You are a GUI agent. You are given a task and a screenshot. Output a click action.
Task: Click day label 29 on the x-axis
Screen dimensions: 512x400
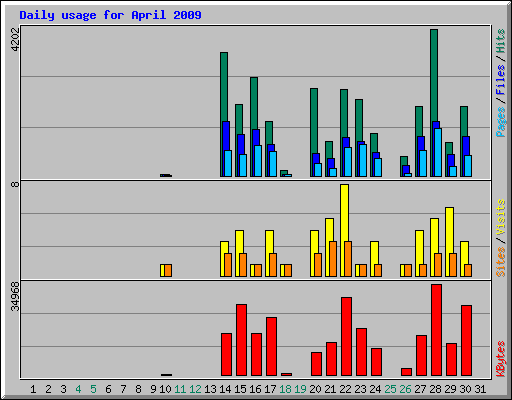pyautogui.click(x=450, y=389)
